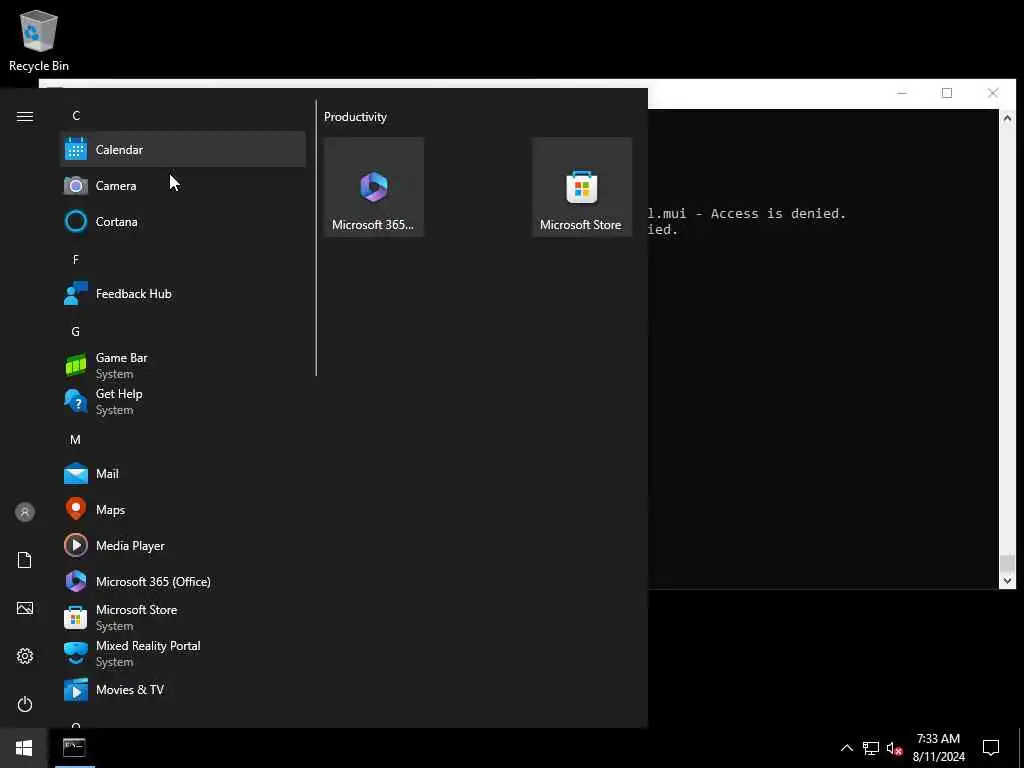Show hidden tray icons chevron
The image size is (1024, 768).
[846, 748]
